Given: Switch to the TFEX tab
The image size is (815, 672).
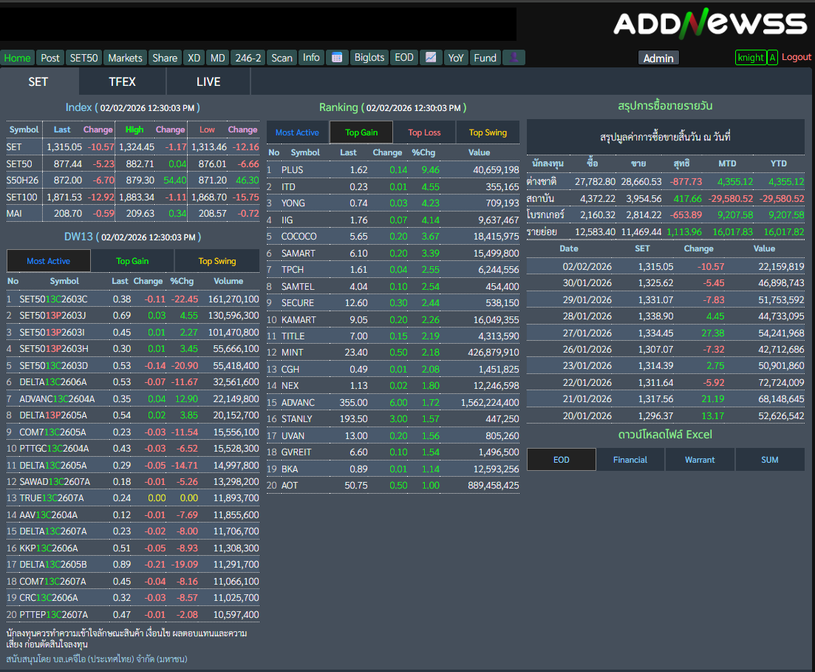Looking at the screenshot, I should (x=122, y=82).
